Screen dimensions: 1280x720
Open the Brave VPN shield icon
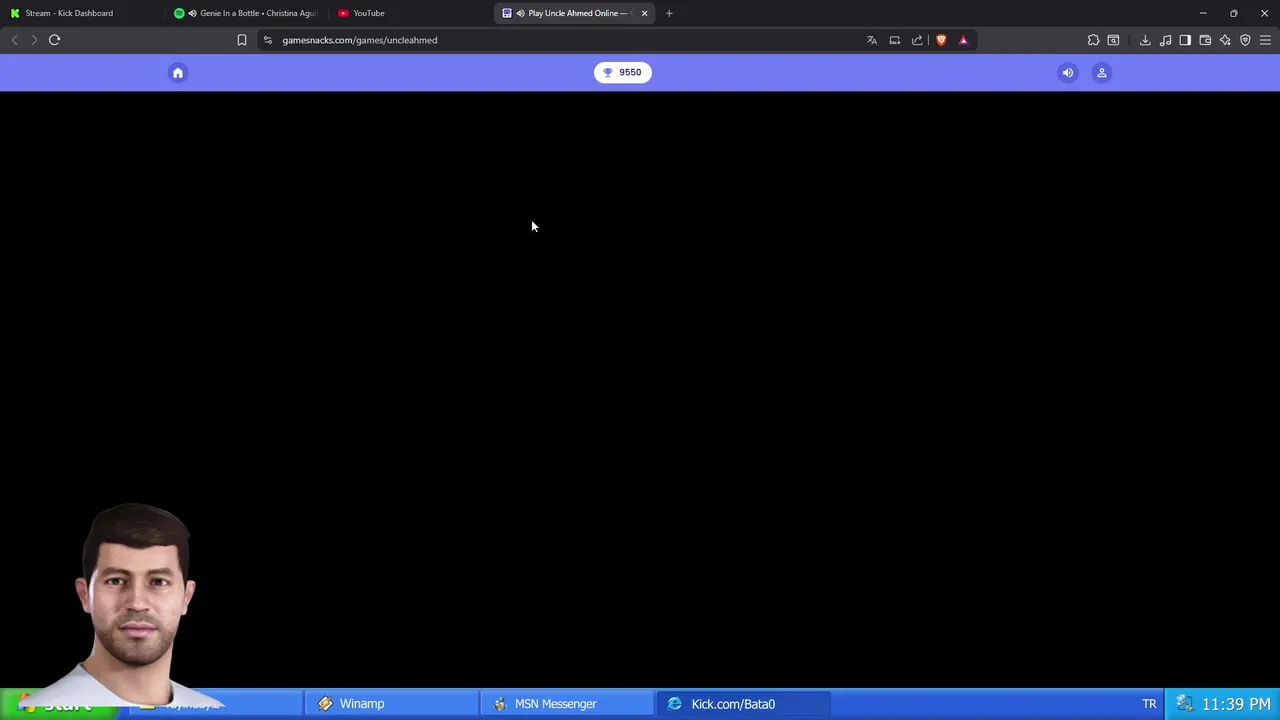coord(1245,40)
